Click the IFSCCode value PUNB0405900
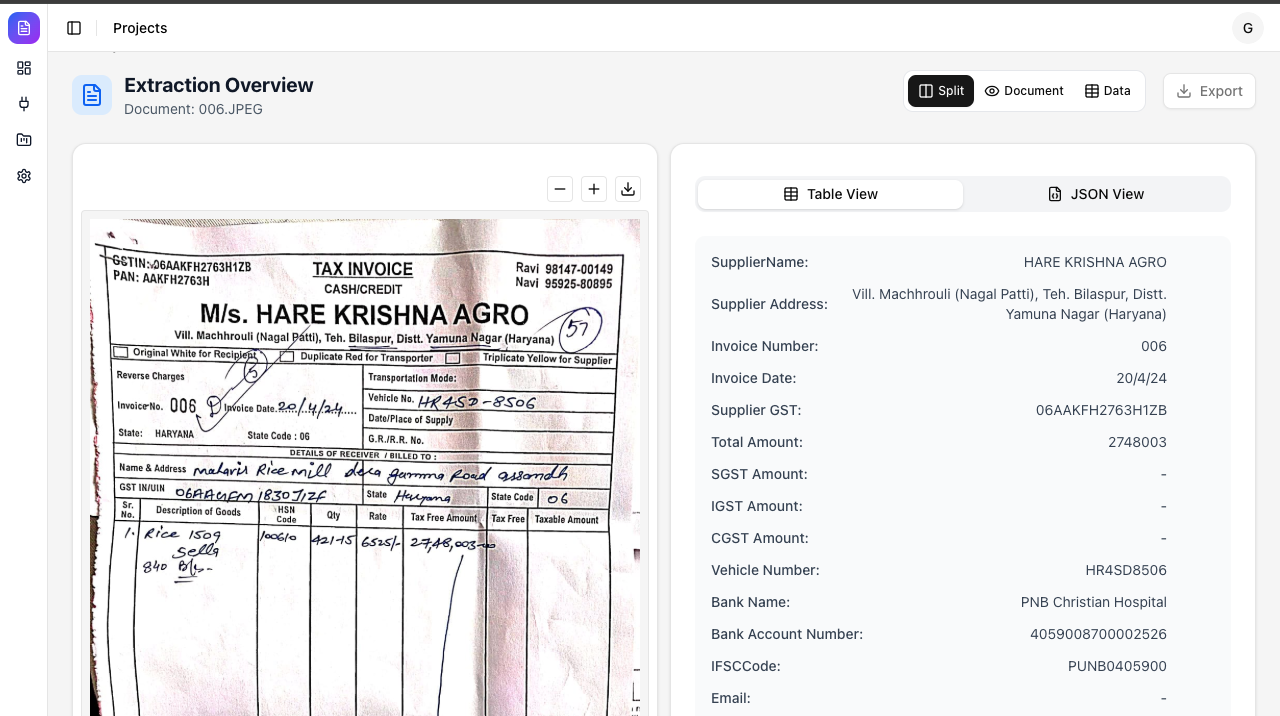 pyautogui.click(x=1117, y=666)
